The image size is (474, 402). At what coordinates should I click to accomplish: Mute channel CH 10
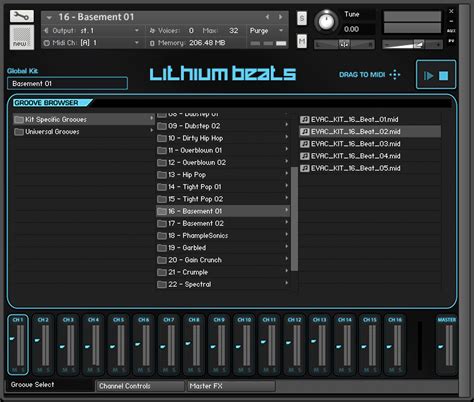click(241, 370)
